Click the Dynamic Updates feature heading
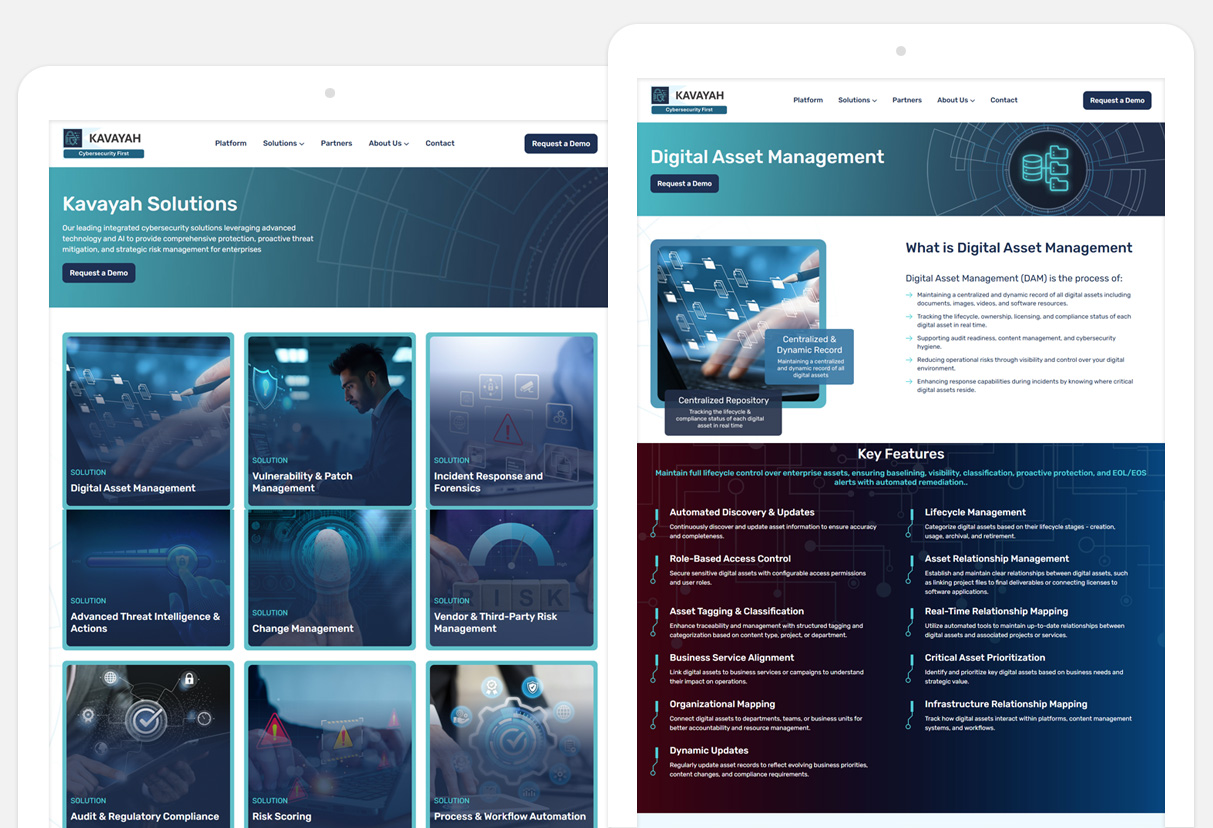Image resolution: width=1213 pixels, height=828 pixels. pyautogui.click(x=709, y=750)
